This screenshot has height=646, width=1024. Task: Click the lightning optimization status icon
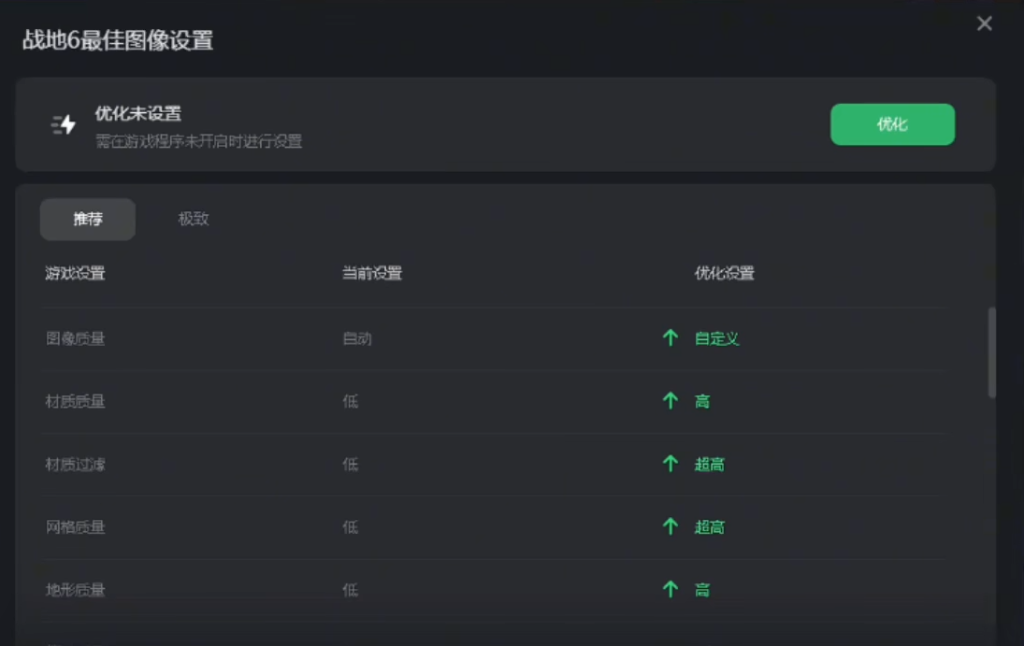click(64, 125)
